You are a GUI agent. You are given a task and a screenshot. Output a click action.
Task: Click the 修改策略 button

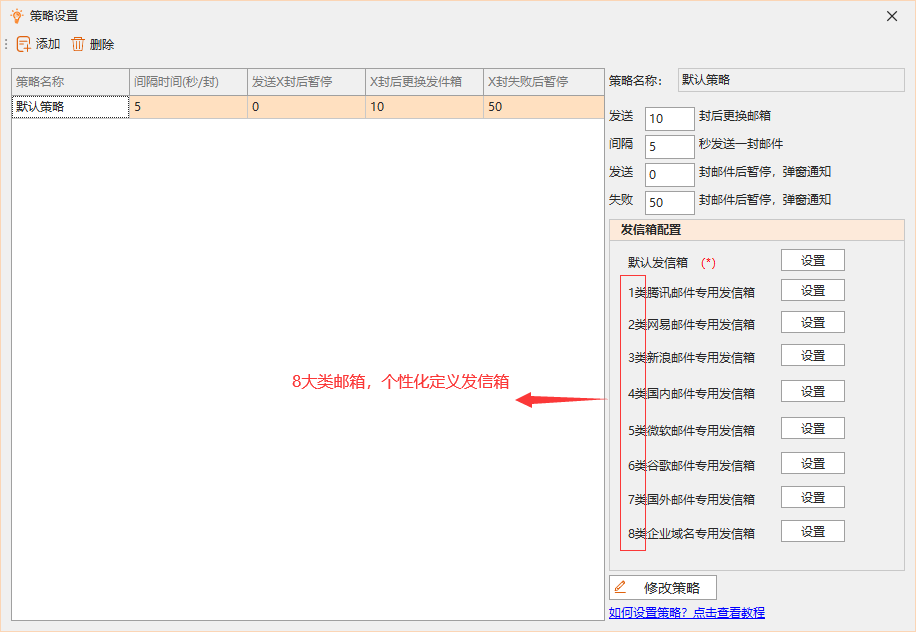click(x=662, y=588)
